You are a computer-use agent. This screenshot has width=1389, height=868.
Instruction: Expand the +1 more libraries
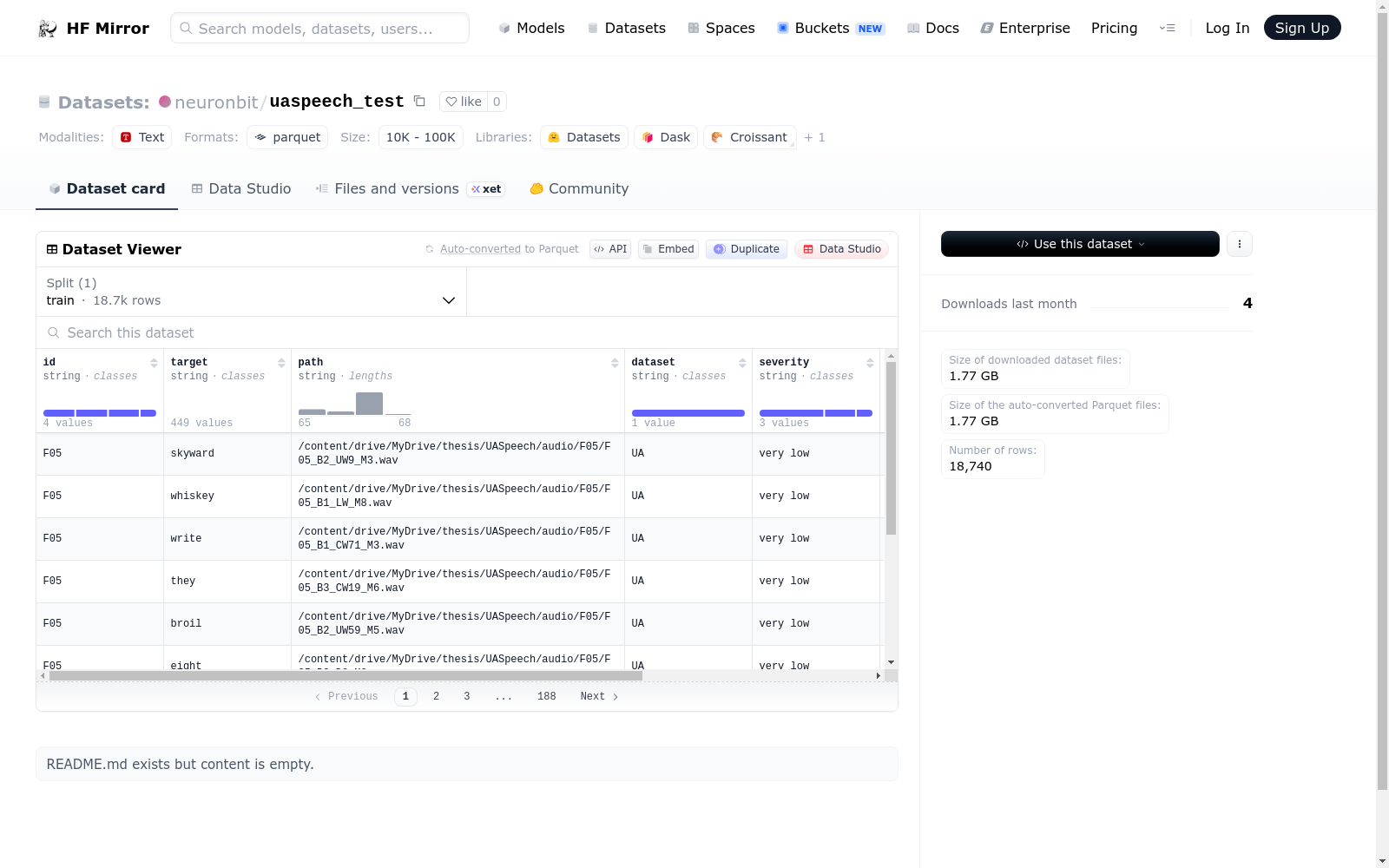click(x=814, y=137)
